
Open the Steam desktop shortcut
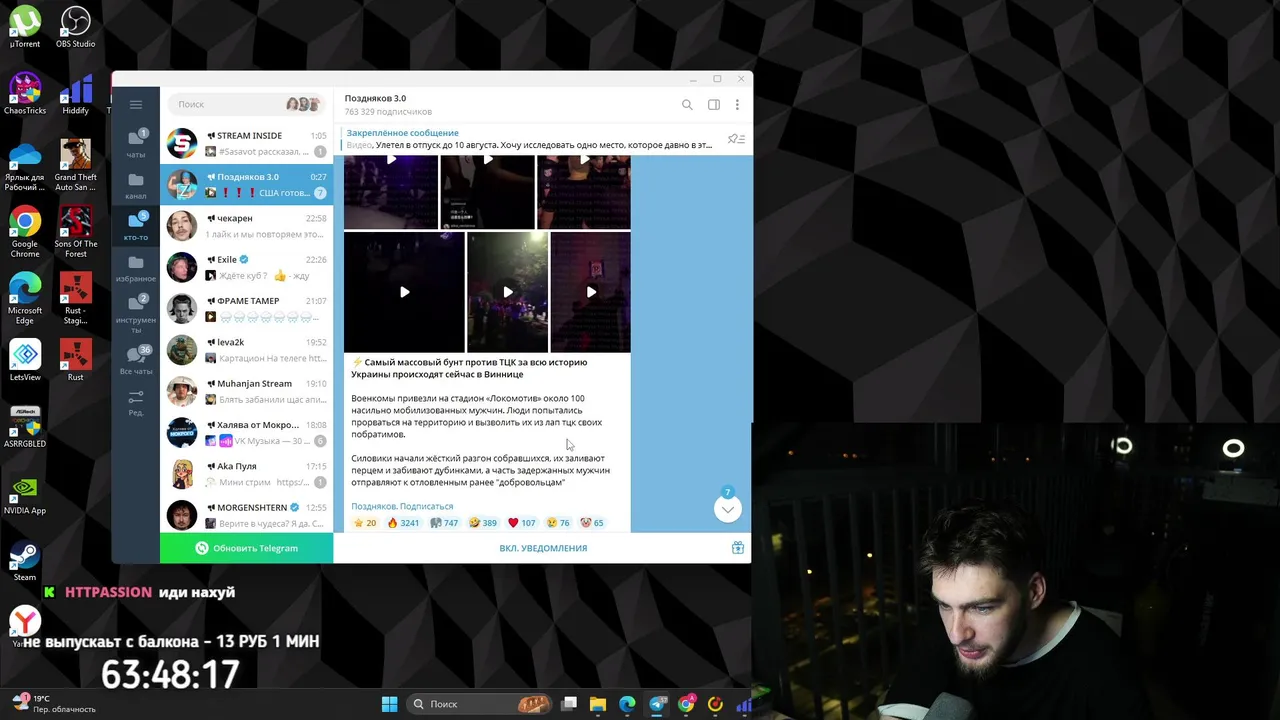[25, 560]
